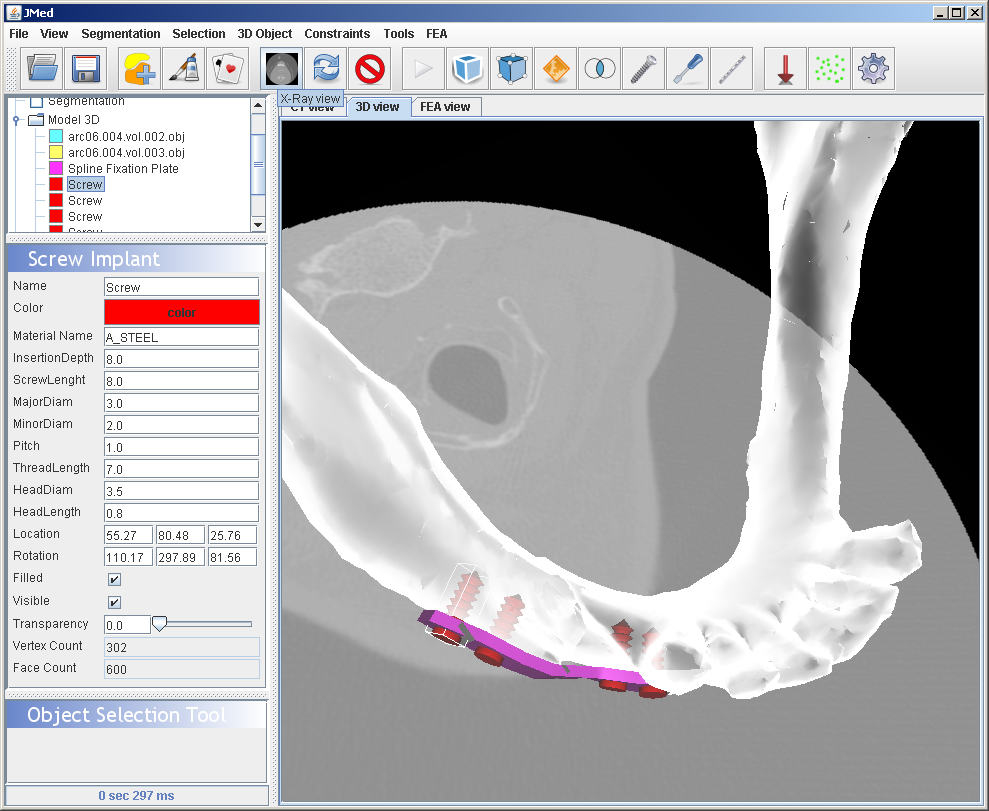
Task: Open the Segmentation menu
Action: [120, 34]
